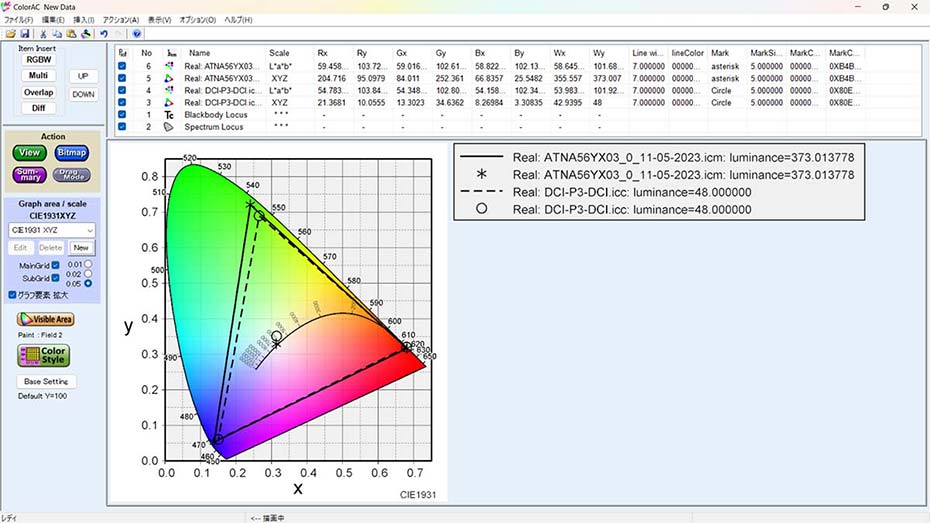Click the blue Bitmap action button
The image size is (930, 523).
click(71, 153)
